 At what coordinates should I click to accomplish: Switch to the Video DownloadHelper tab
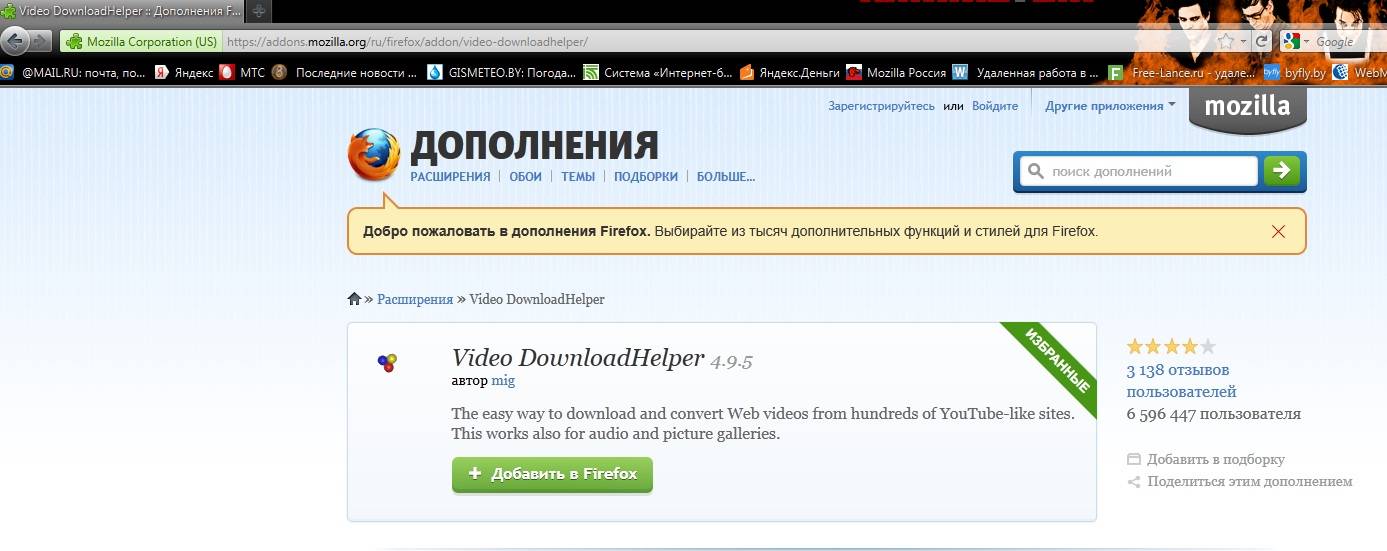tap(120, 11)
